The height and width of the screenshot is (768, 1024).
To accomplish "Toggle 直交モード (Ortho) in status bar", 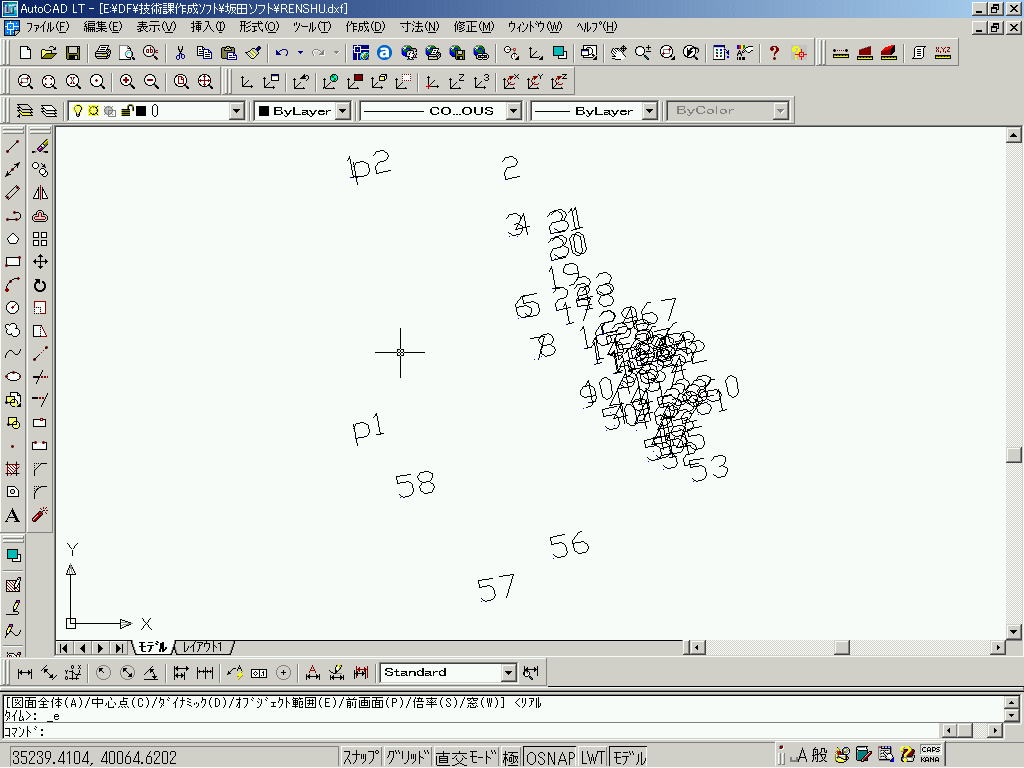I will pyautogui.click(x=465, y=757).
